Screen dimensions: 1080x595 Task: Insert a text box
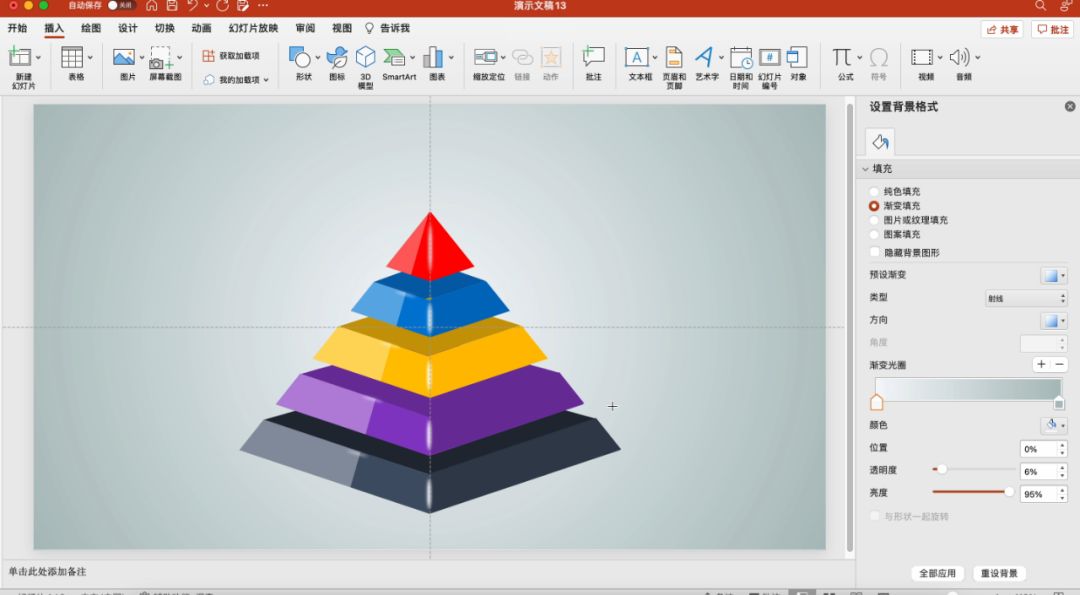tap(638, 59)
